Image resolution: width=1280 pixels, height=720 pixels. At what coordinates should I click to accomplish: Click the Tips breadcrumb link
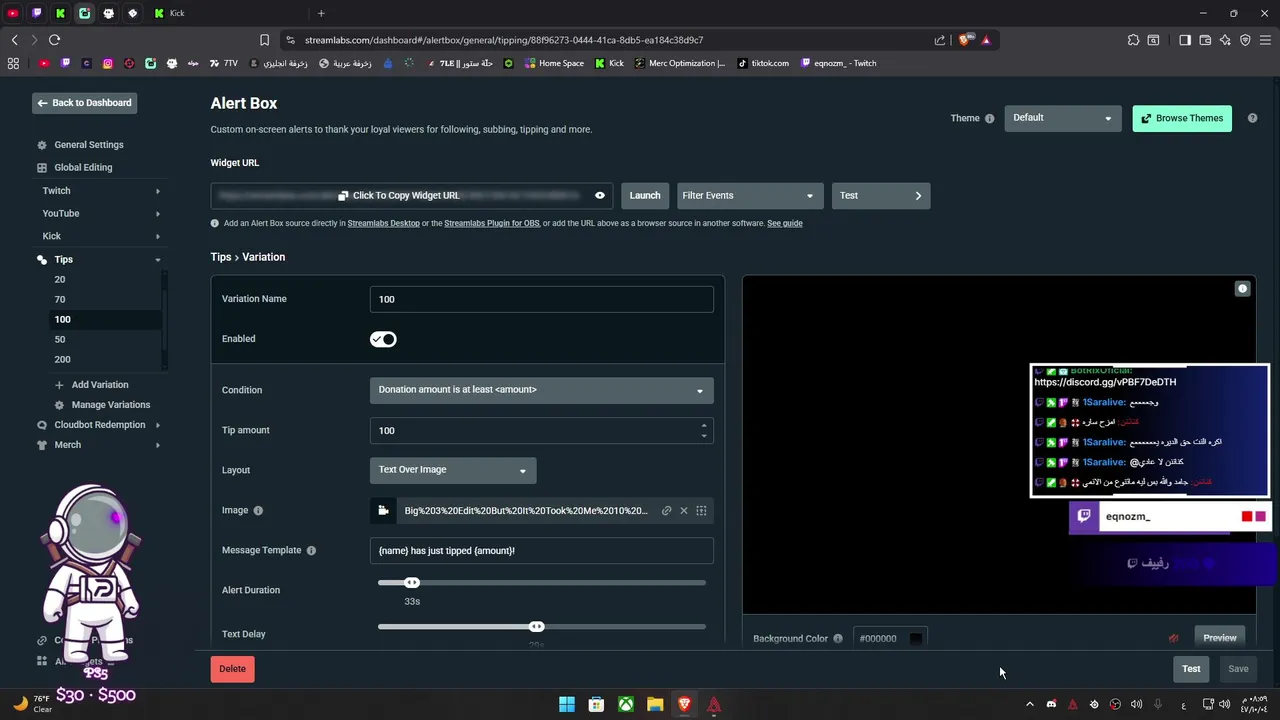[221, 257]
